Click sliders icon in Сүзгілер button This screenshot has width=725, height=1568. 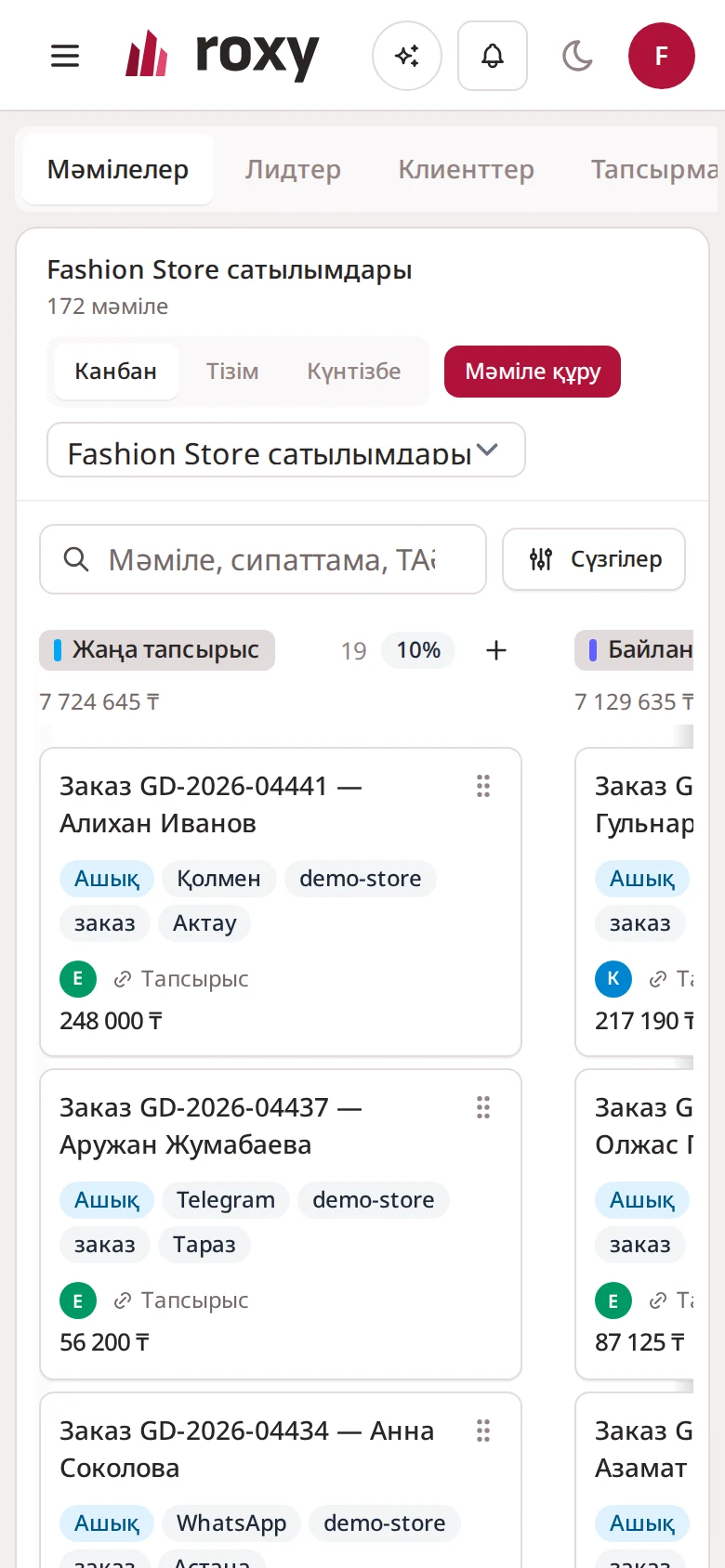tap(541, 559)
